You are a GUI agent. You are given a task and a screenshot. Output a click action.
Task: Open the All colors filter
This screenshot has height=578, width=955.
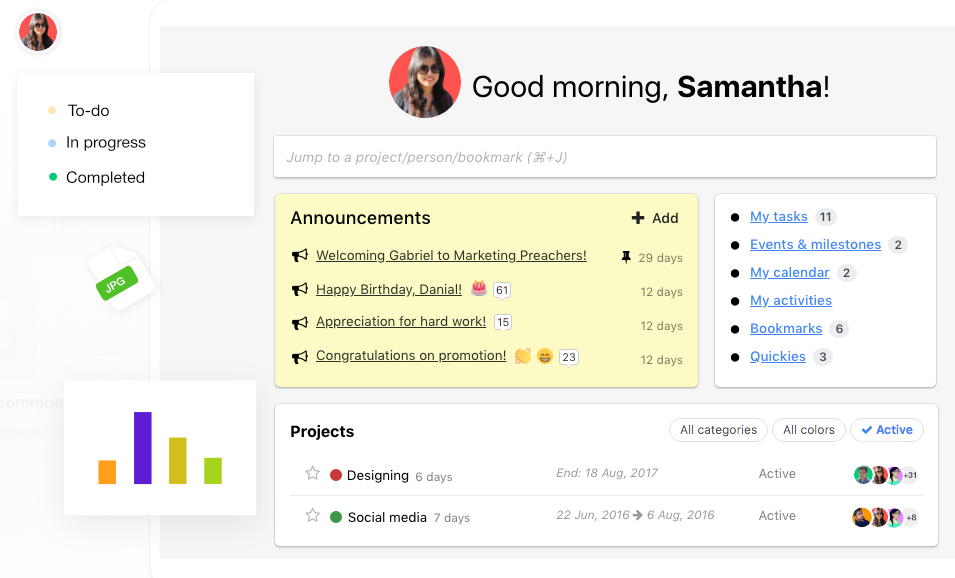(x=808, y=430)
